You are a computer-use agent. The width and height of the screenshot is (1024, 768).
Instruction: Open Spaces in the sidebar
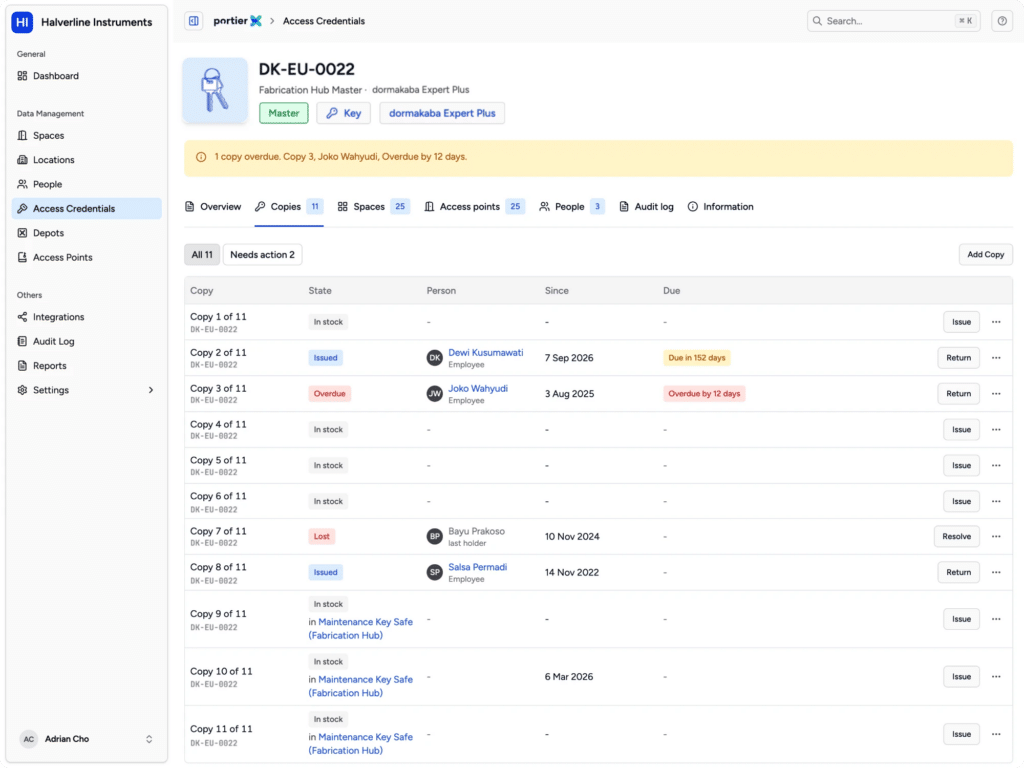[x=86, y=135]
